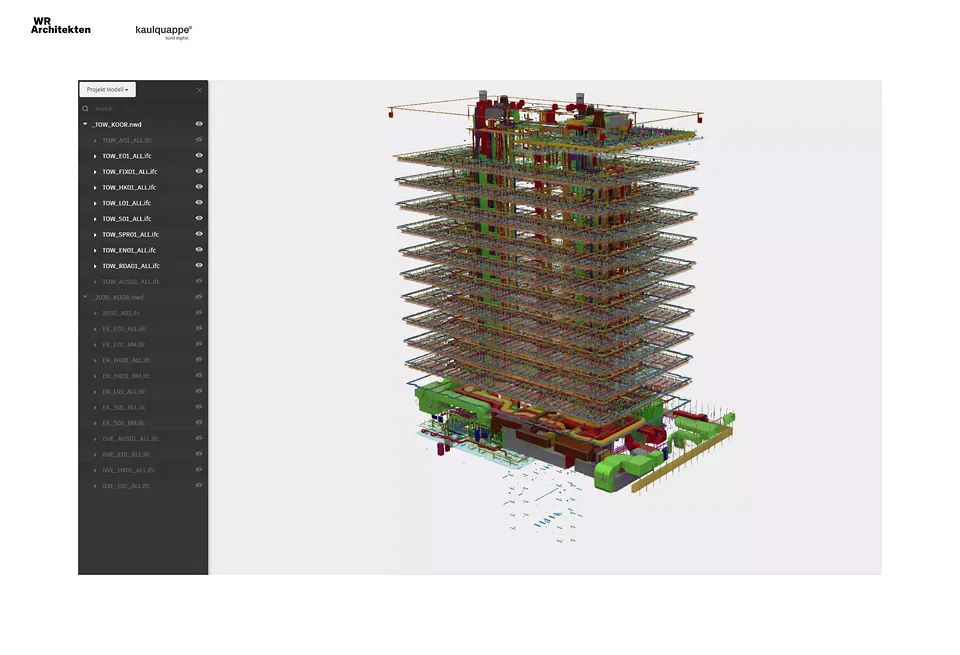The image size is (960, 655).
Task: Show the hidden TOW_A01_ALL.ifc model
Action: click(199, 140)
